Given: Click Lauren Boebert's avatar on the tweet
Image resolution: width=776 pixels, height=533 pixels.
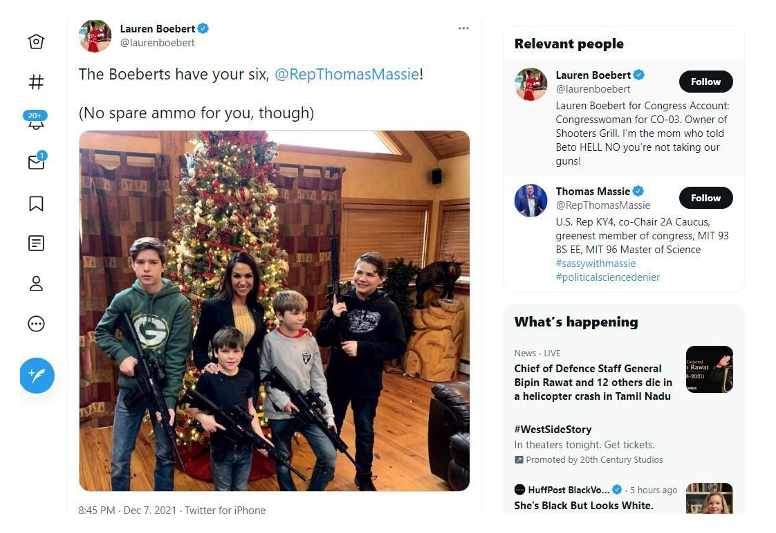Looking at the screenshot, I should coord(95,36).
